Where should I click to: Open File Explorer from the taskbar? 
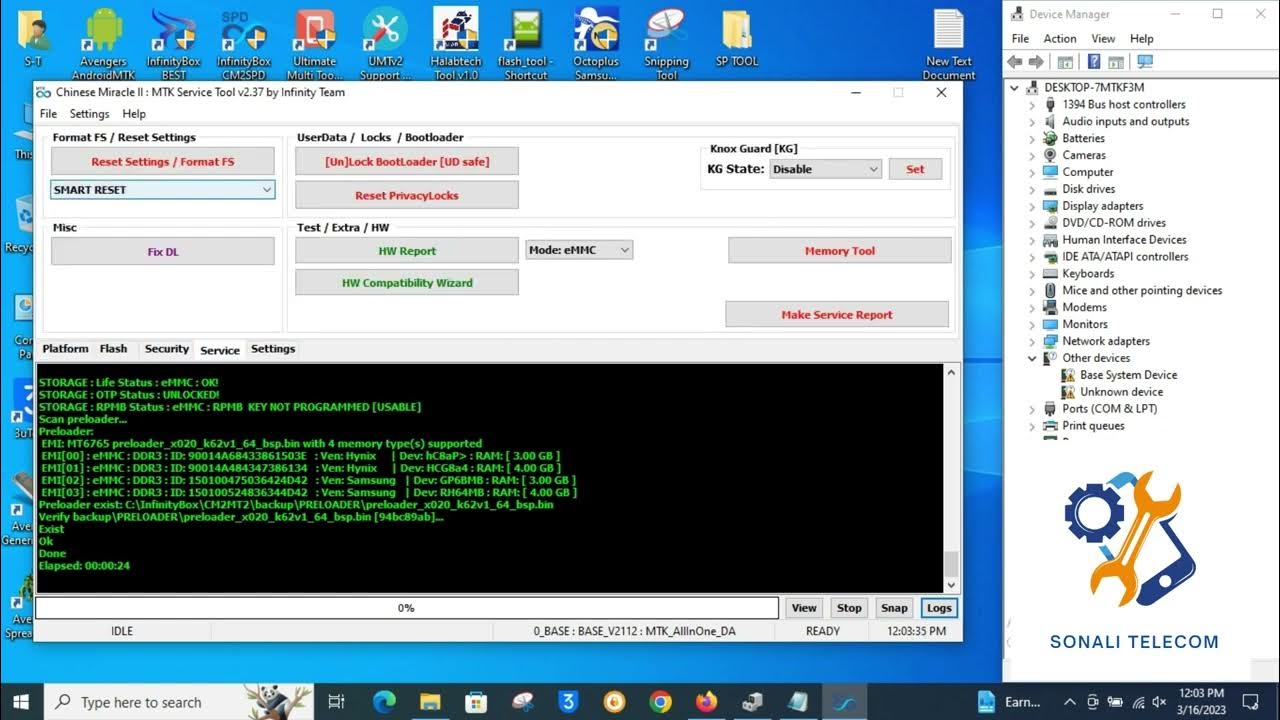430,701
